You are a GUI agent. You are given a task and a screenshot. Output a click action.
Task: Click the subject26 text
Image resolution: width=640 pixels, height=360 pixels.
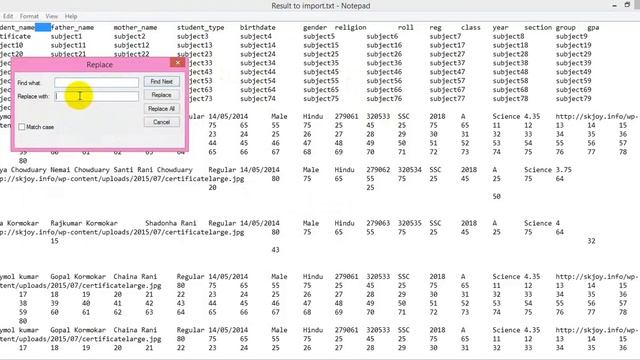[x=384, y=54]
